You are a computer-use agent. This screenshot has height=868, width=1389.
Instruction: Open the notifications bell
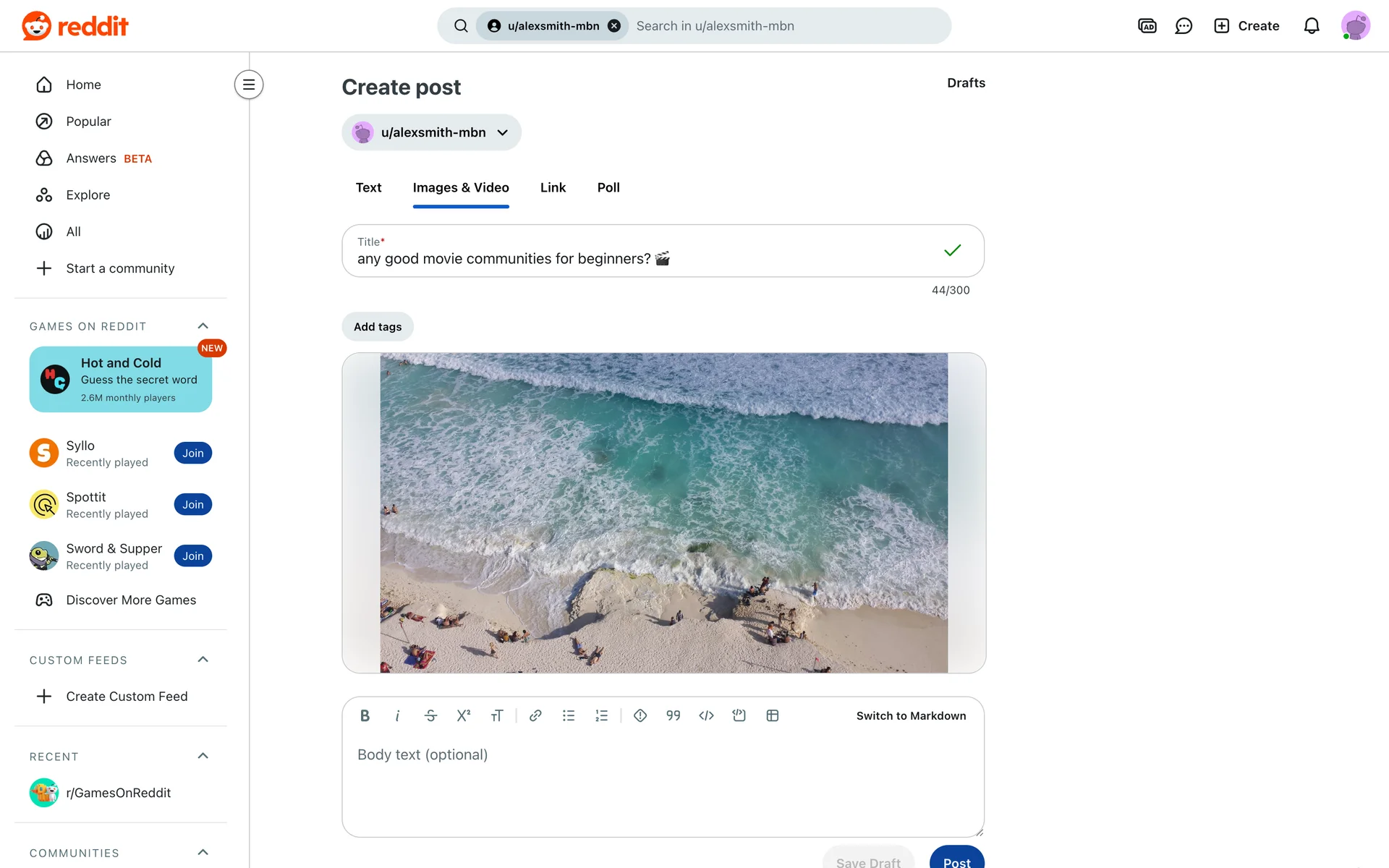(x=1311, y=26)
